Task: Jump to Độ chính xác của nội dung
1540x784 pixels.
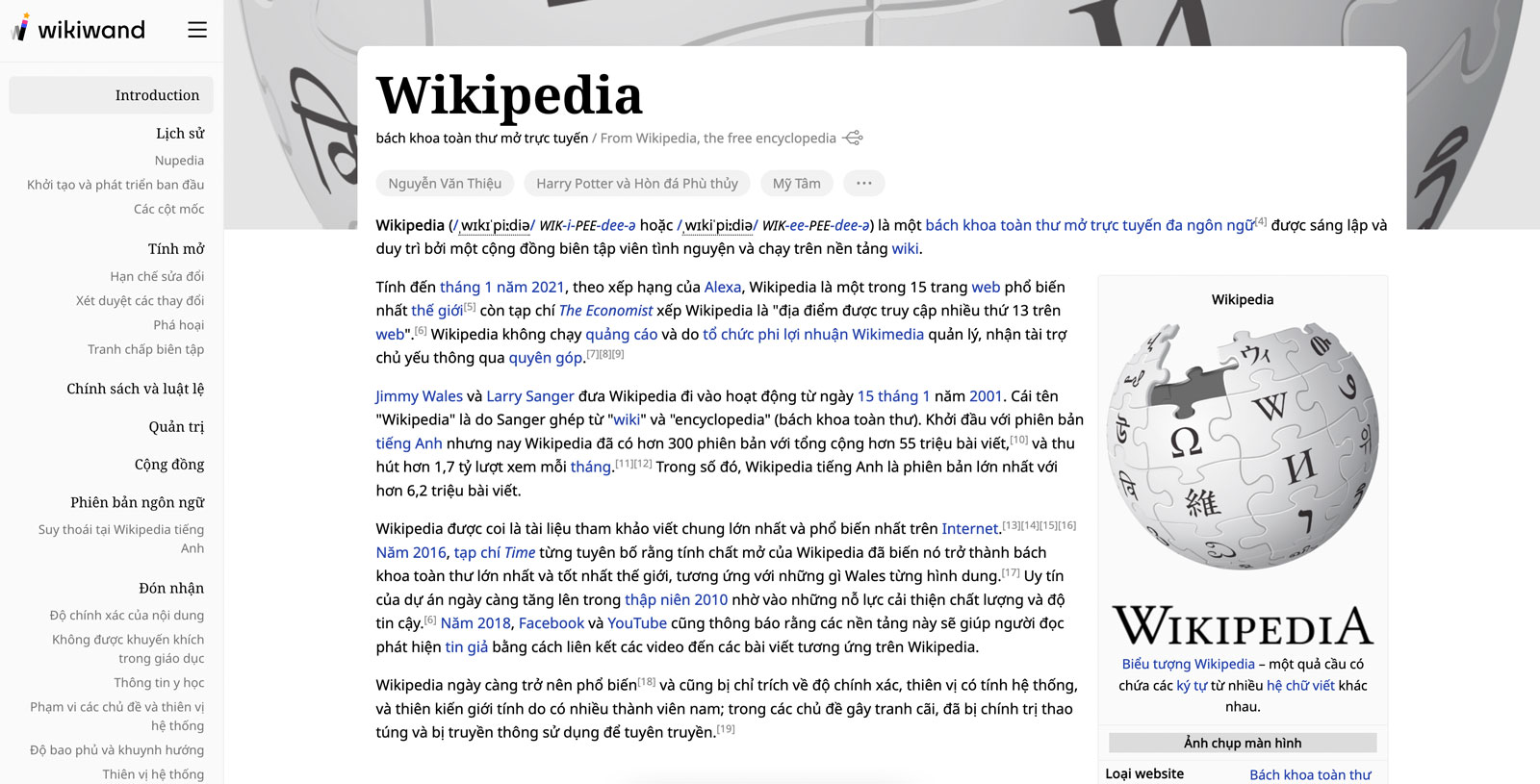Action: 127,616
